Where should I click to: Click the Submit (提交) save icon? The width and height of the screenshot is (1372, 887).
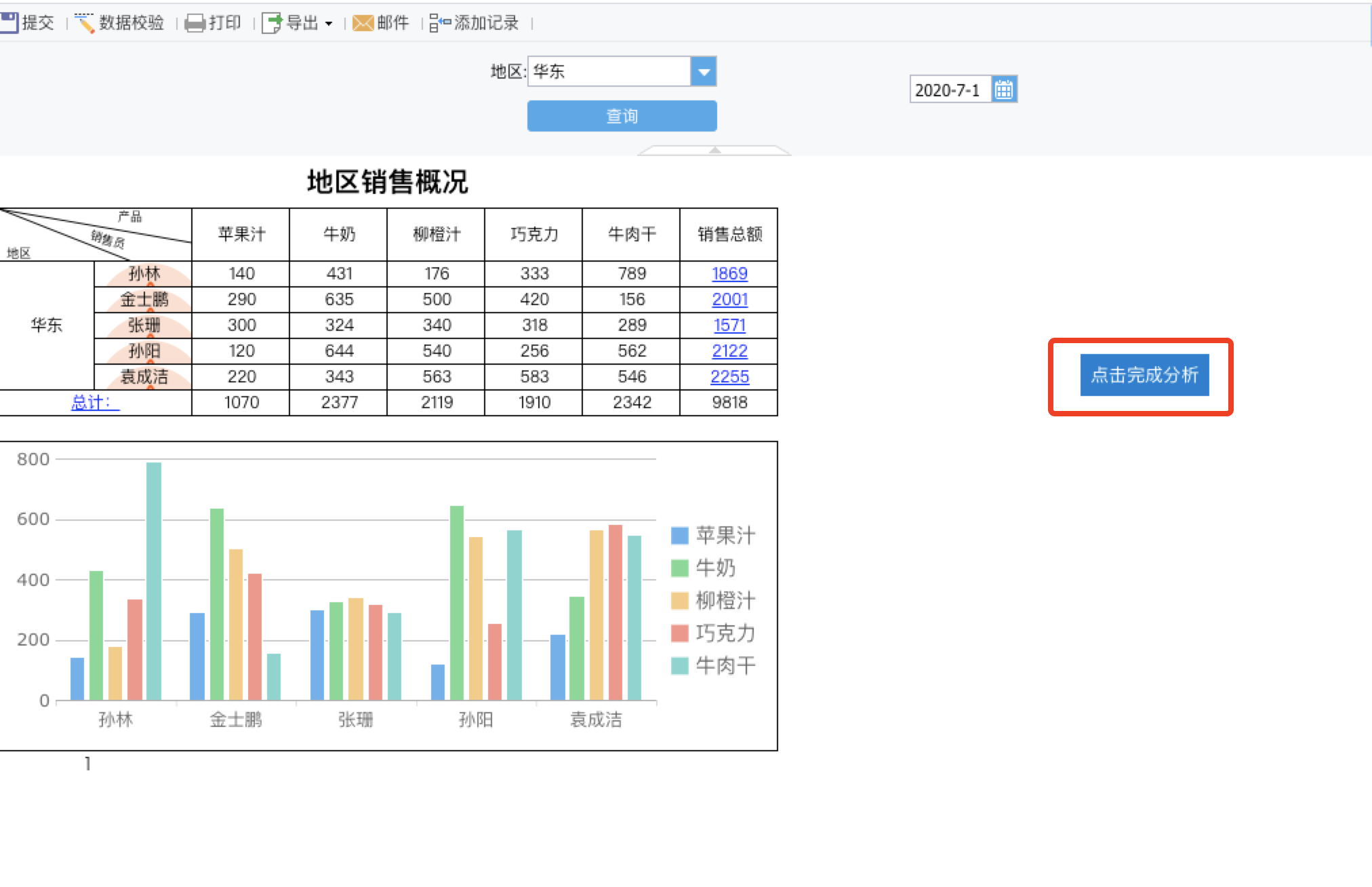click(9, 23)
